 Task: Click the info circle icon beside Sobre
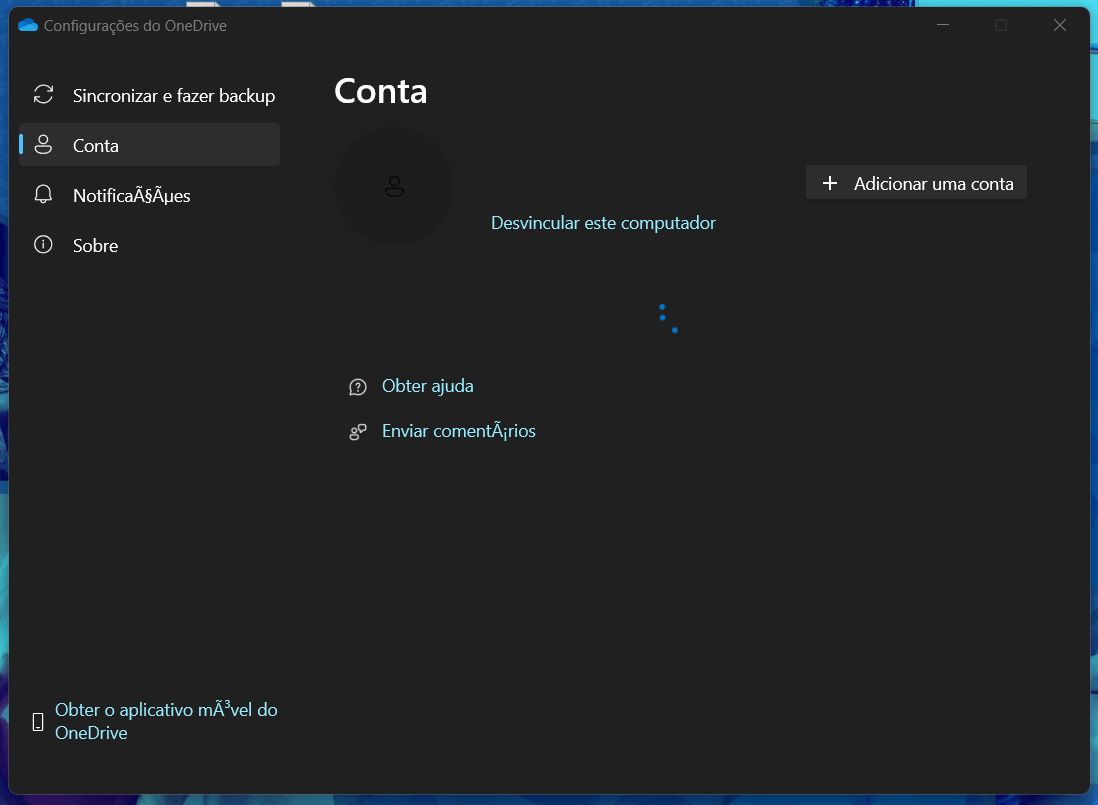pos(43,244)
